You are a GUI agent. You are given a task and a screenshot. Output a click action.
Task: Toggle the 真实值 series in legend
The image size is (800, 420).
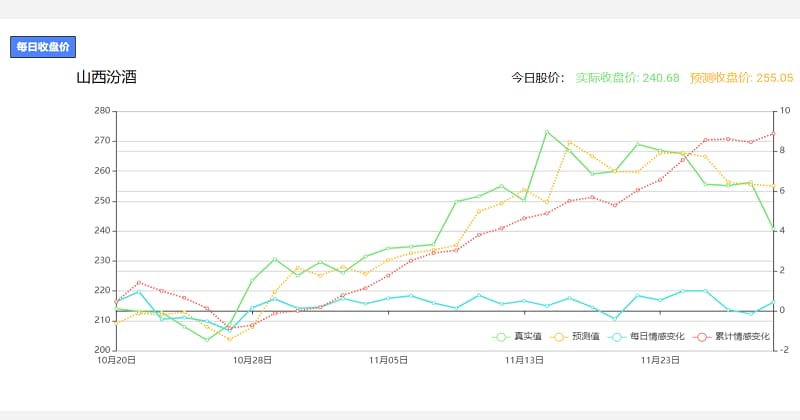click(x=516, y=336)
